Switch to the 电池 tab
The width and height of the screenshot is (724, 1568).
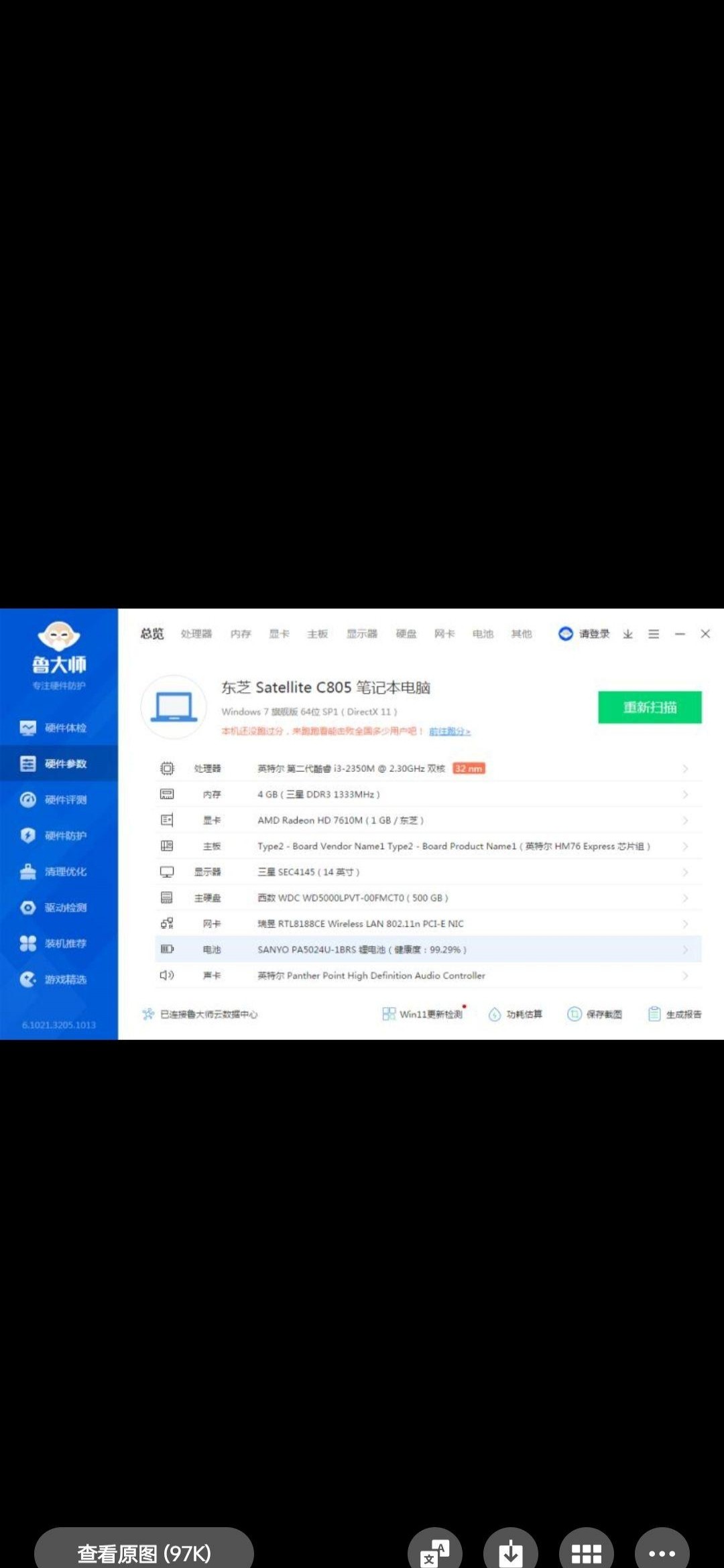(x=483, y=634)
